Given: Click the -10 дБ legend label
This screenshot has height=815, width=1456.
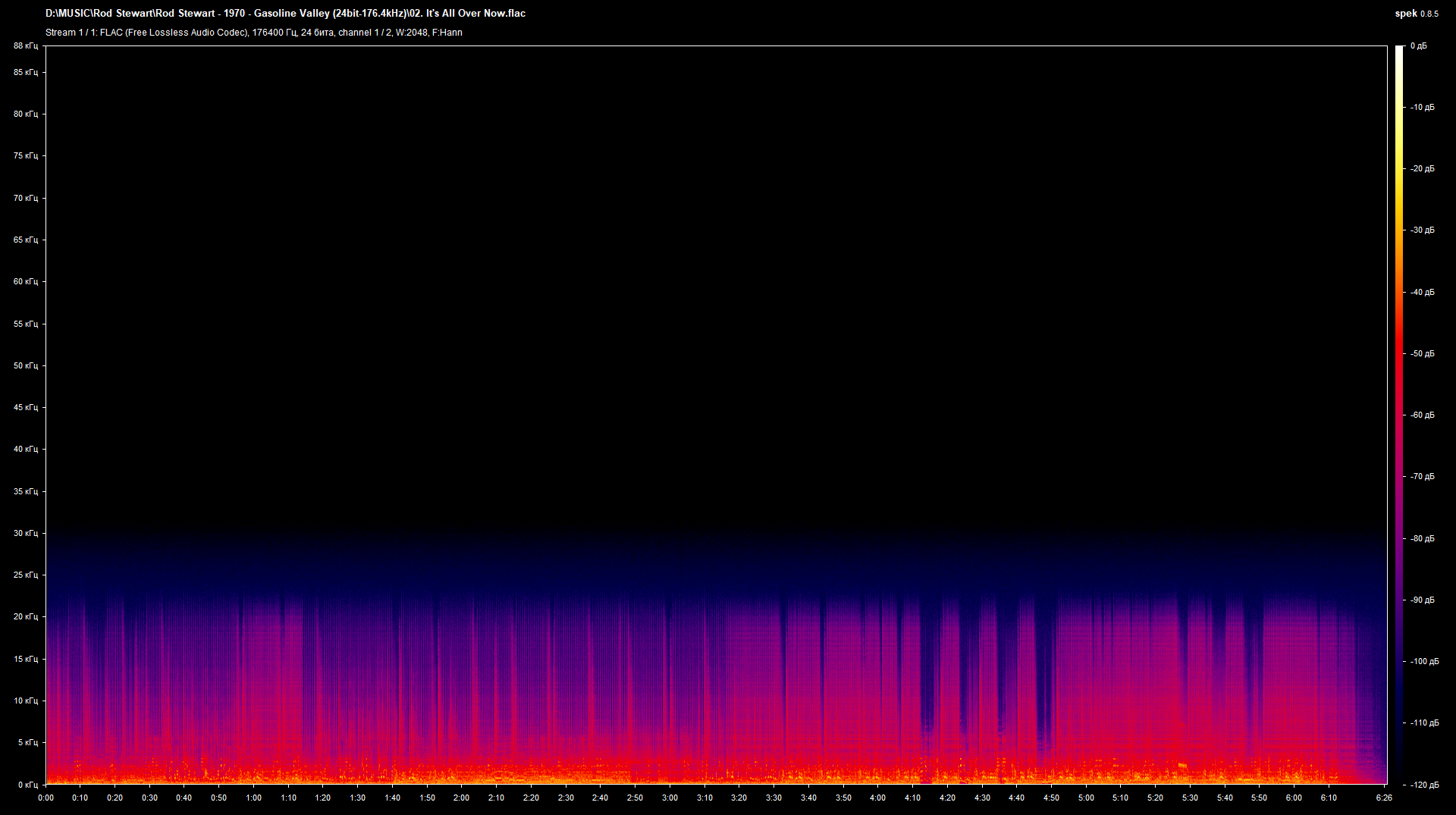Looking at the screenshot, I should pyautogui.click(x=1423, y=107).
